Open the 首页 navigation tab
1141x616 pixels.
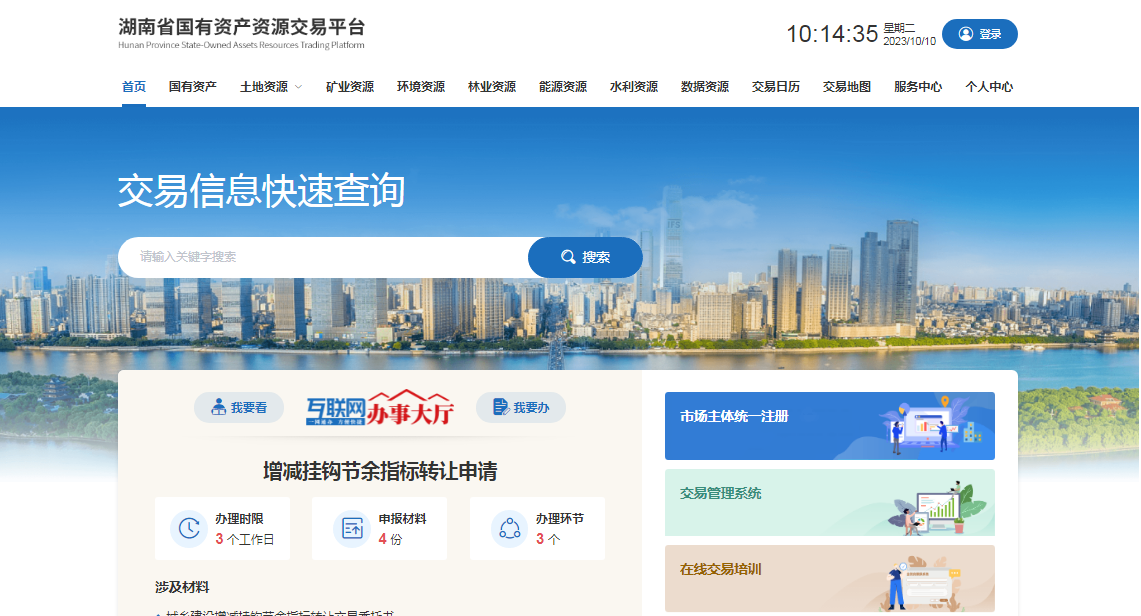[x=134, y=87]
